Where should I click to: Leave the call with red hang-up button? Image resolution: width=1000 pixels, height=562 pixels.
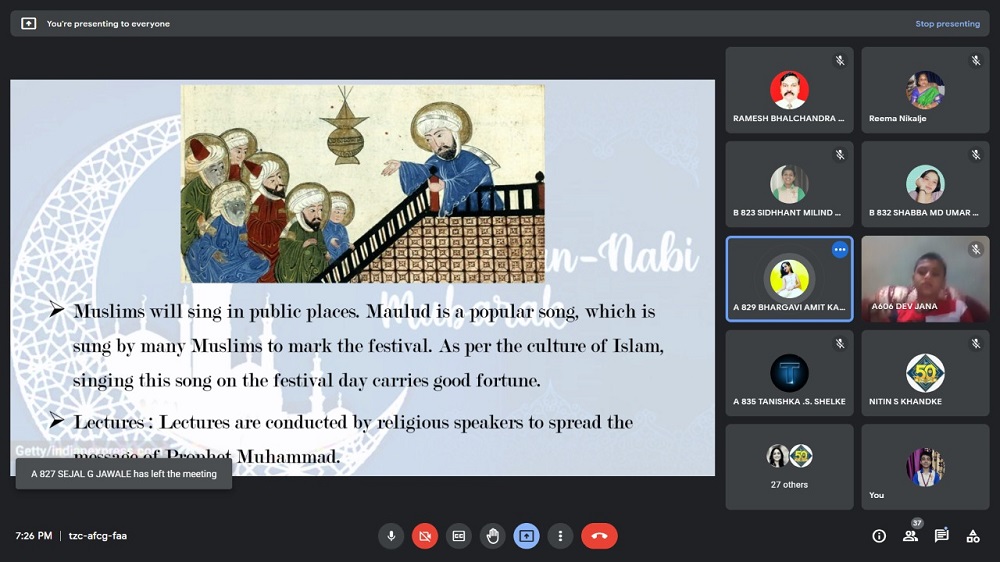[599, 536]
